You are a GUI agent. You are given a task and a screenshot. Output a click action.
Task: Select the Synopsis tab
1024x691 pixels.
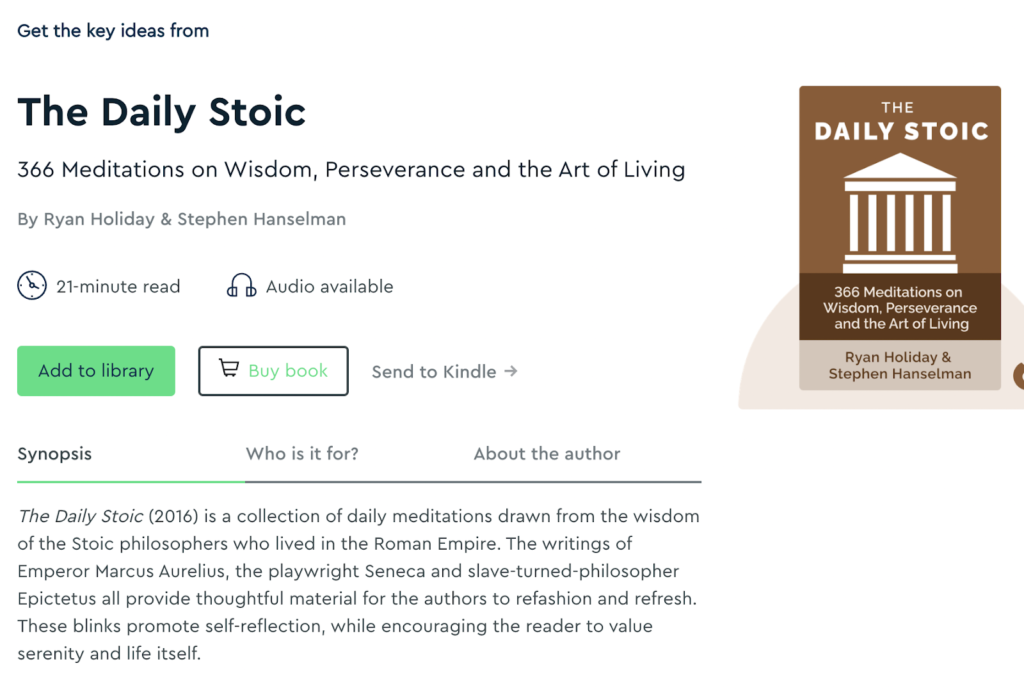(x=55, y=454)
